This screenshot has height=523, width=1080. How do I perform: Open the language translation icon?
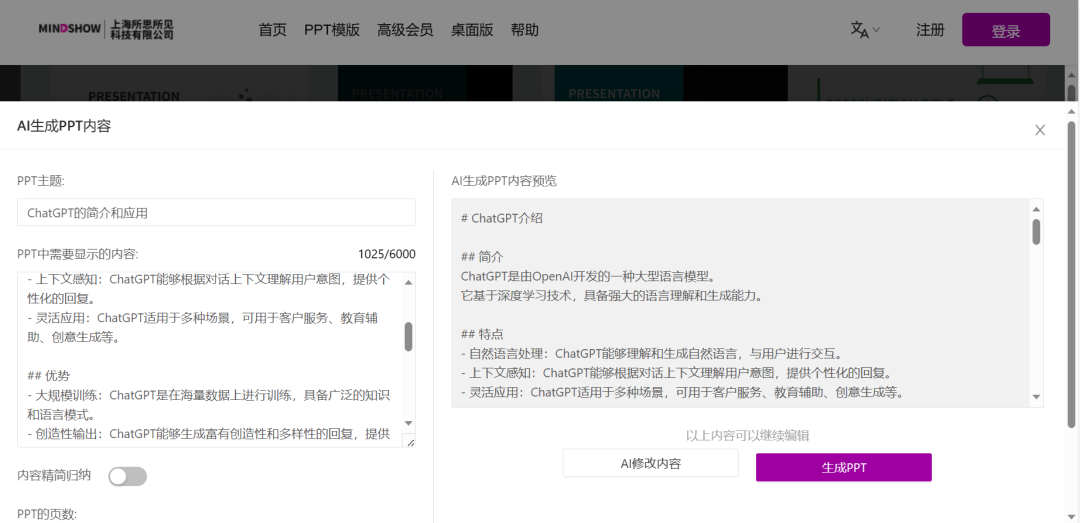859,30
